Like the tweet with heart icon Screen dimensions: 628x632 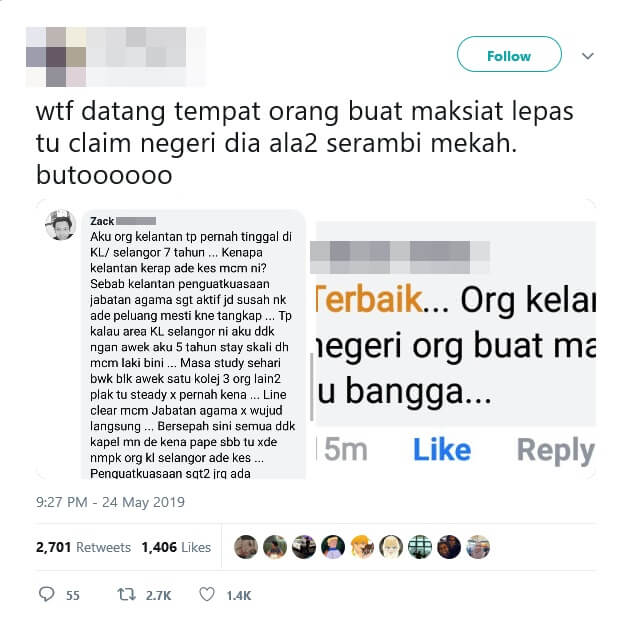coord(207,595)
